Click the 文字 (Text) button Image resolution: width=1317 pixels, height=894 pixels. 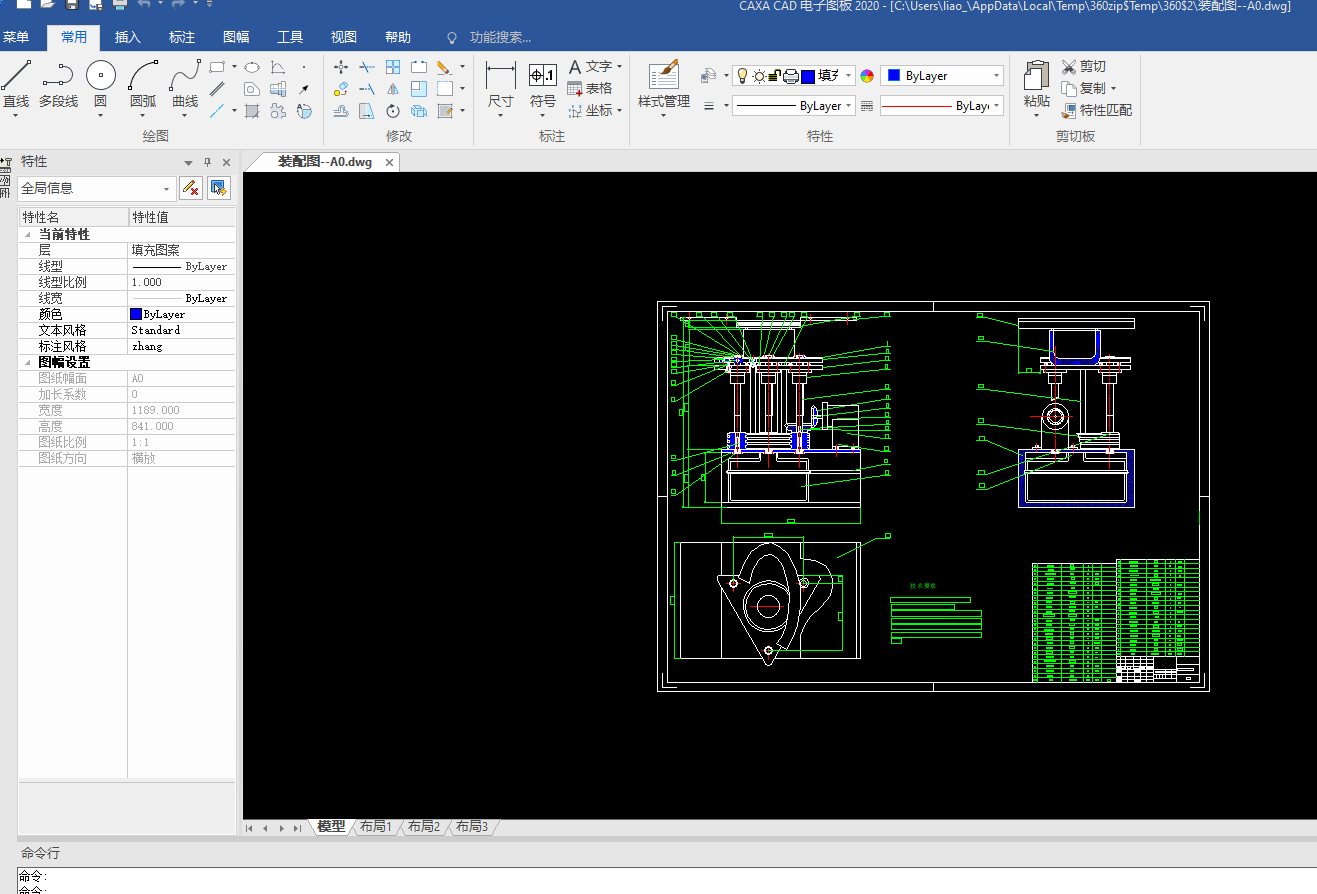pyautogui.click(x=589, y=67)
